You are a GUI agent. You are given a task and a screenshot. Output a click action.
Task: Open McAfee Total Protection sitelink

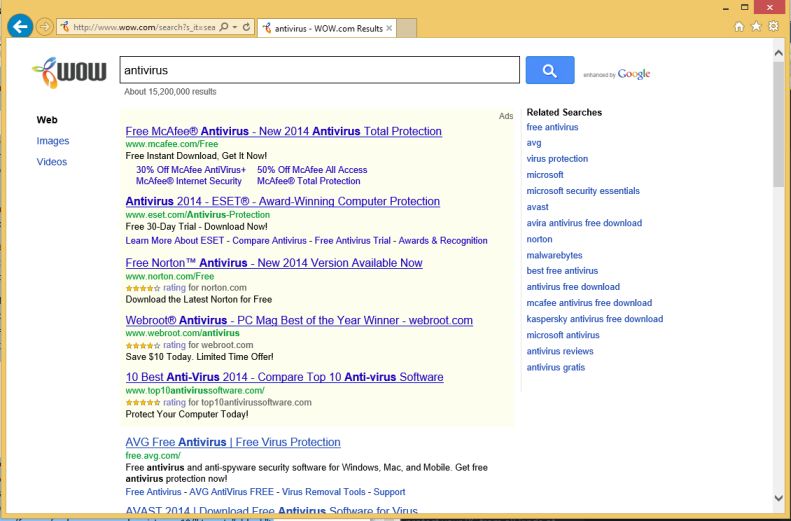309,181
